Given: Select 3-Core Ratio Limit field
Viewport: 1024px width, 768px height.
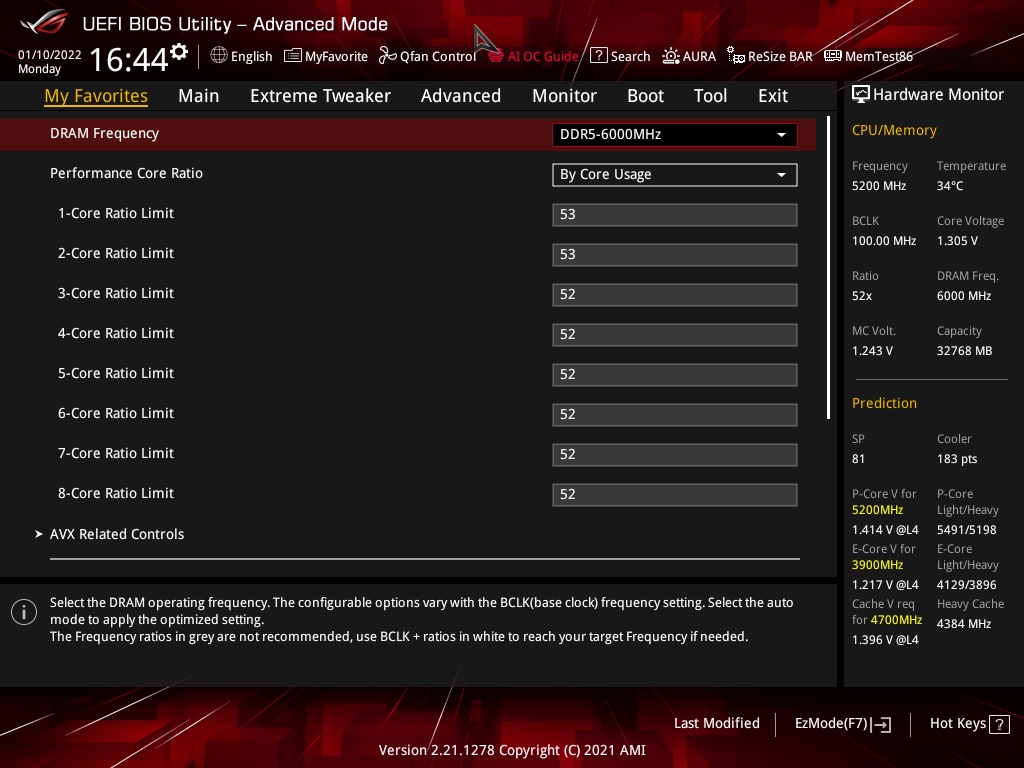Looking at the screenshot, I should point(675,295).
